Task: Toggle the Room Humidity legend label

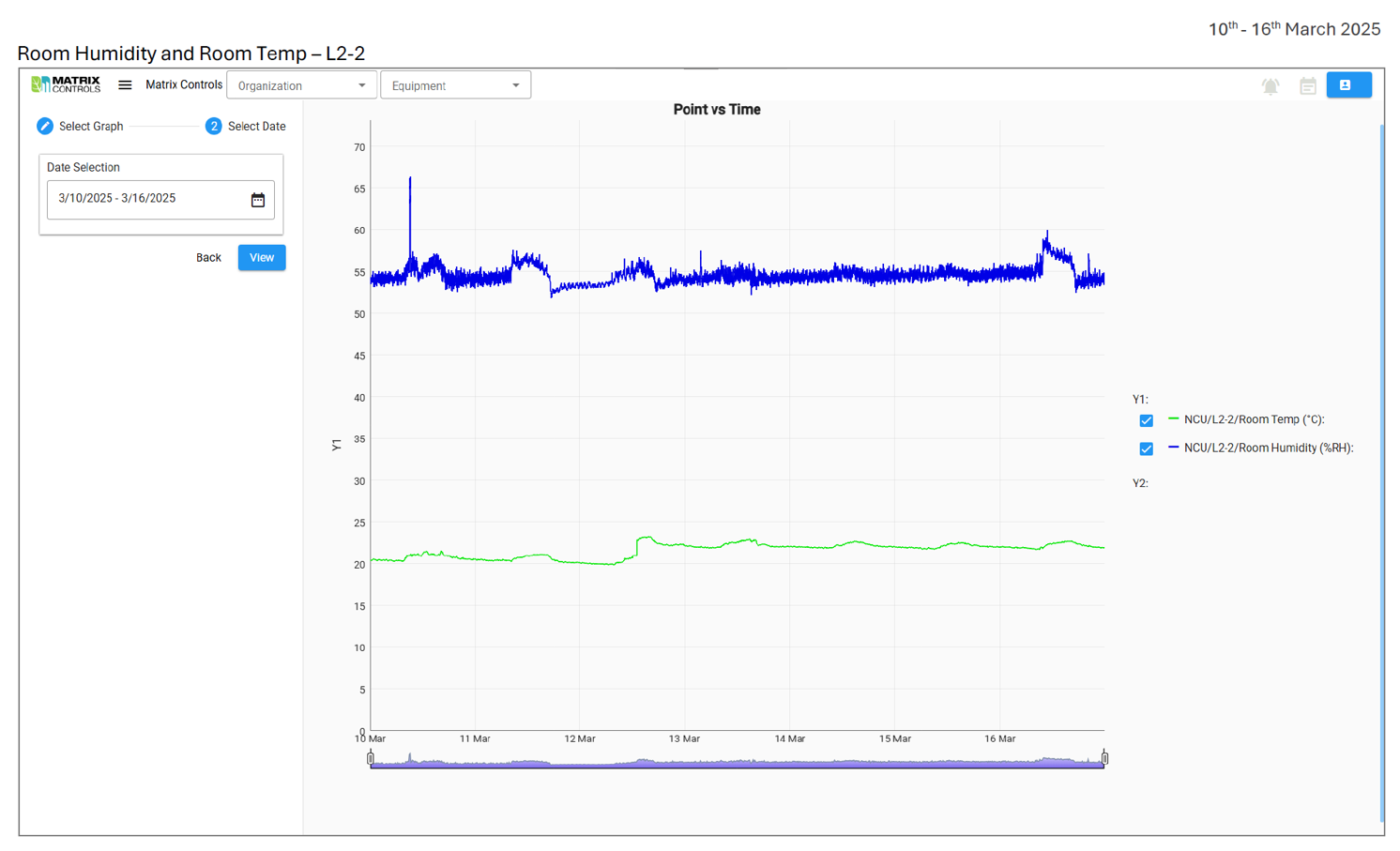Action: 1268,448
